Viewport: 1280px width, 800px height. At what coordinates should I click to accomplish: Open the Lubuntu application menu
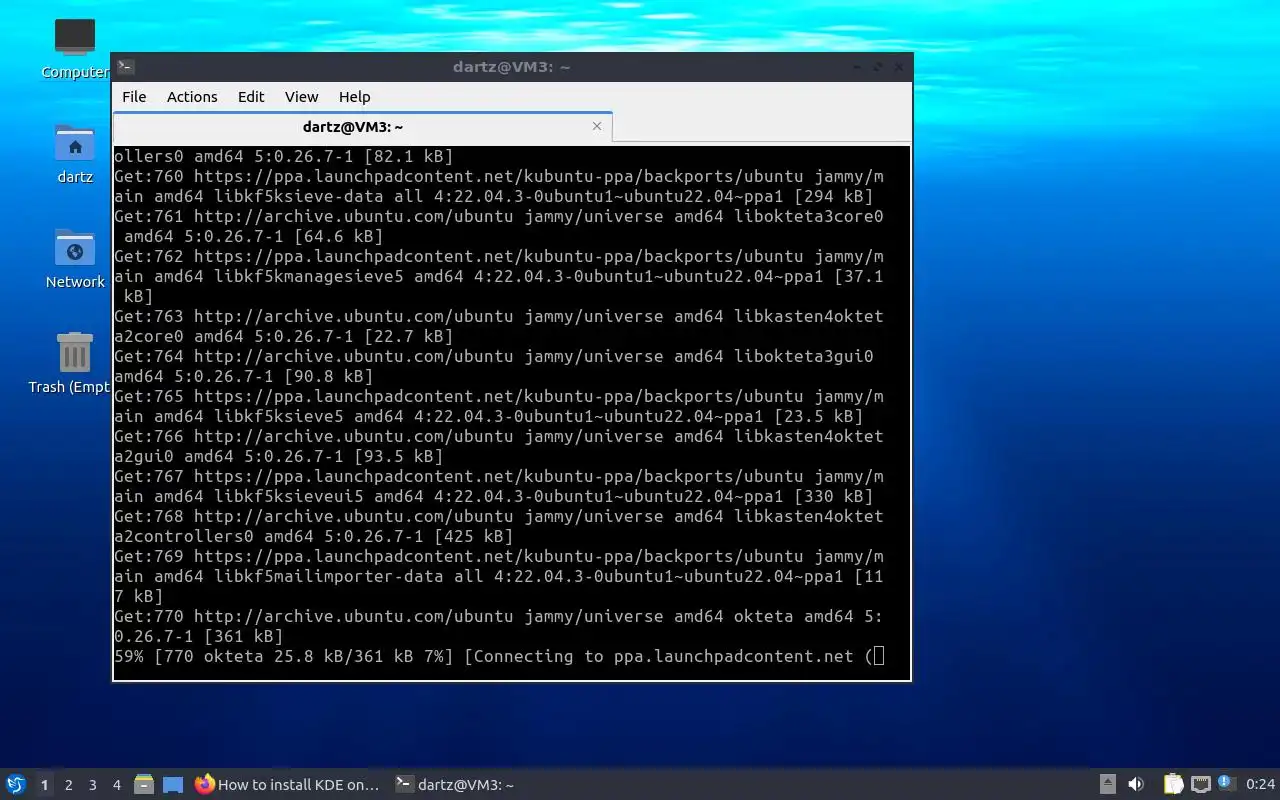pyautogui.click(x=15, y=785)
